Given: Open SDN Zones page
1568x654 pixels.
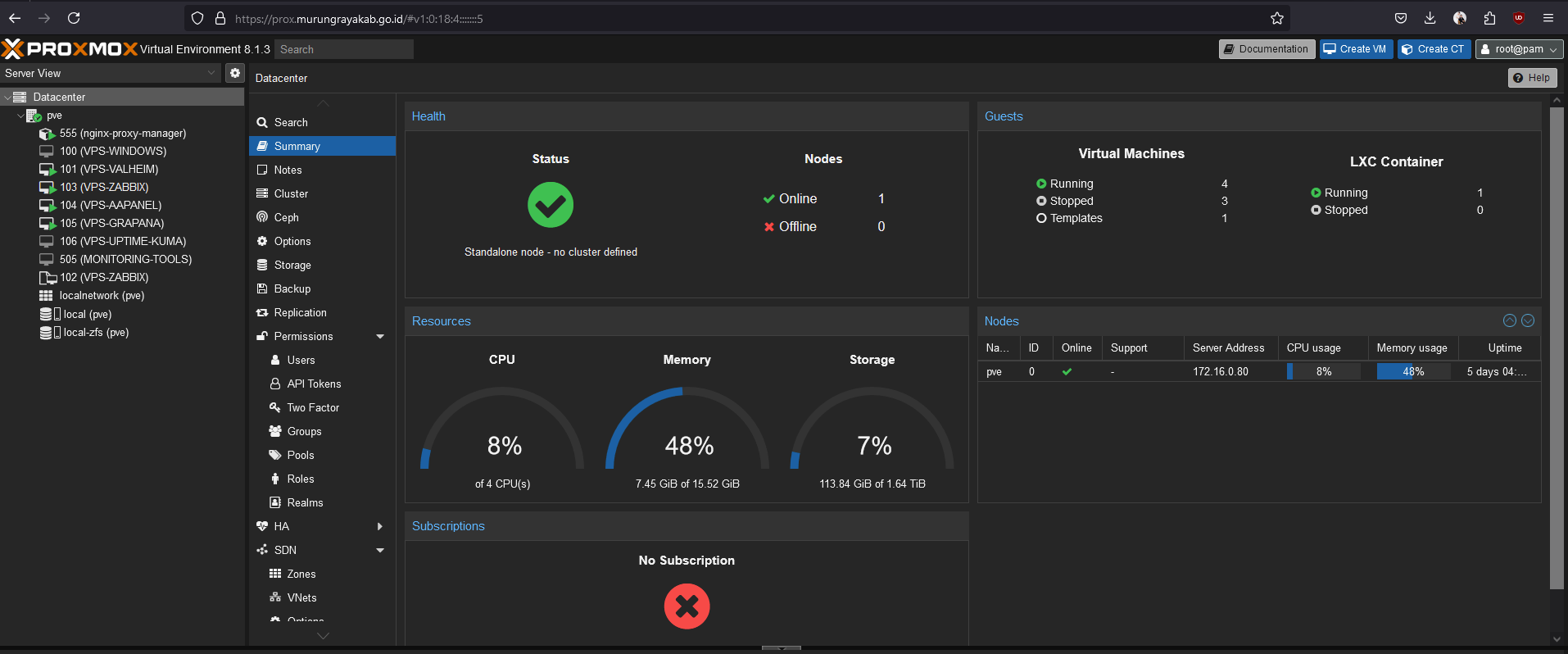Looking at the screenshot, I should (322, 574).
